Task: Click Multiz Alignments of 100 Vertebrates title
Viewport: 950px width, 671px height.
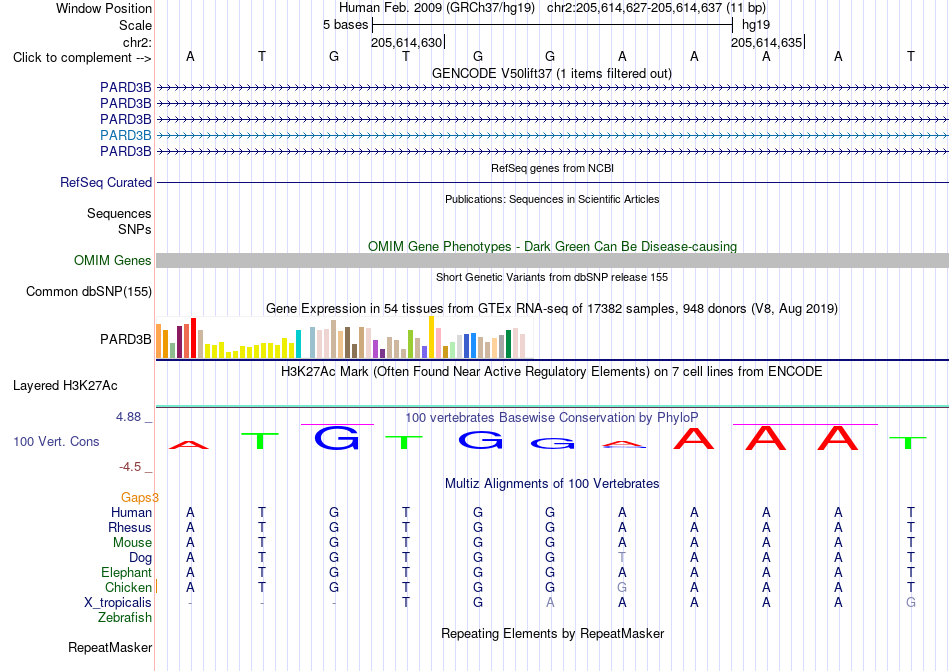Action: [x=552, y=483]
